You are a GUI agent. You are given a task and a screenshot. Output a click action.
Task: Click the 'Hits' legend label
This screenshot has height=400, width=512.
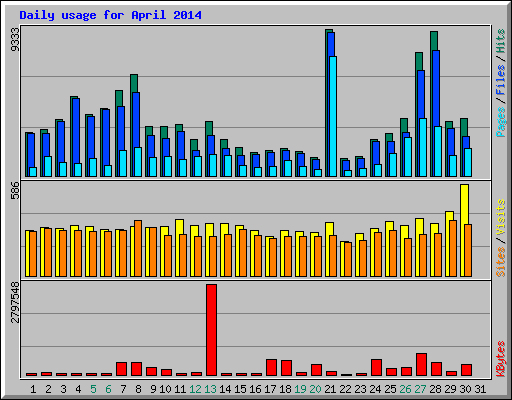[500, 41]
